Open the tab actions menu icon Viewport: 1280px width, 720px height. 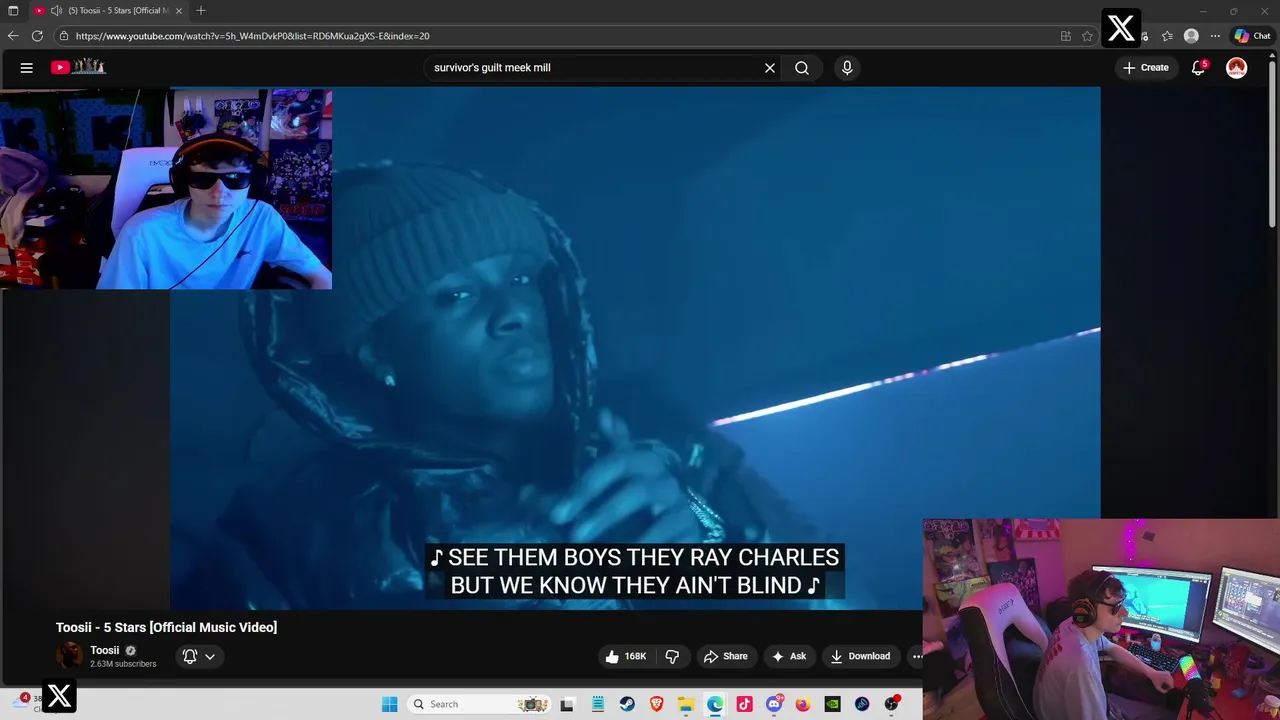click(x=13, y=11)
